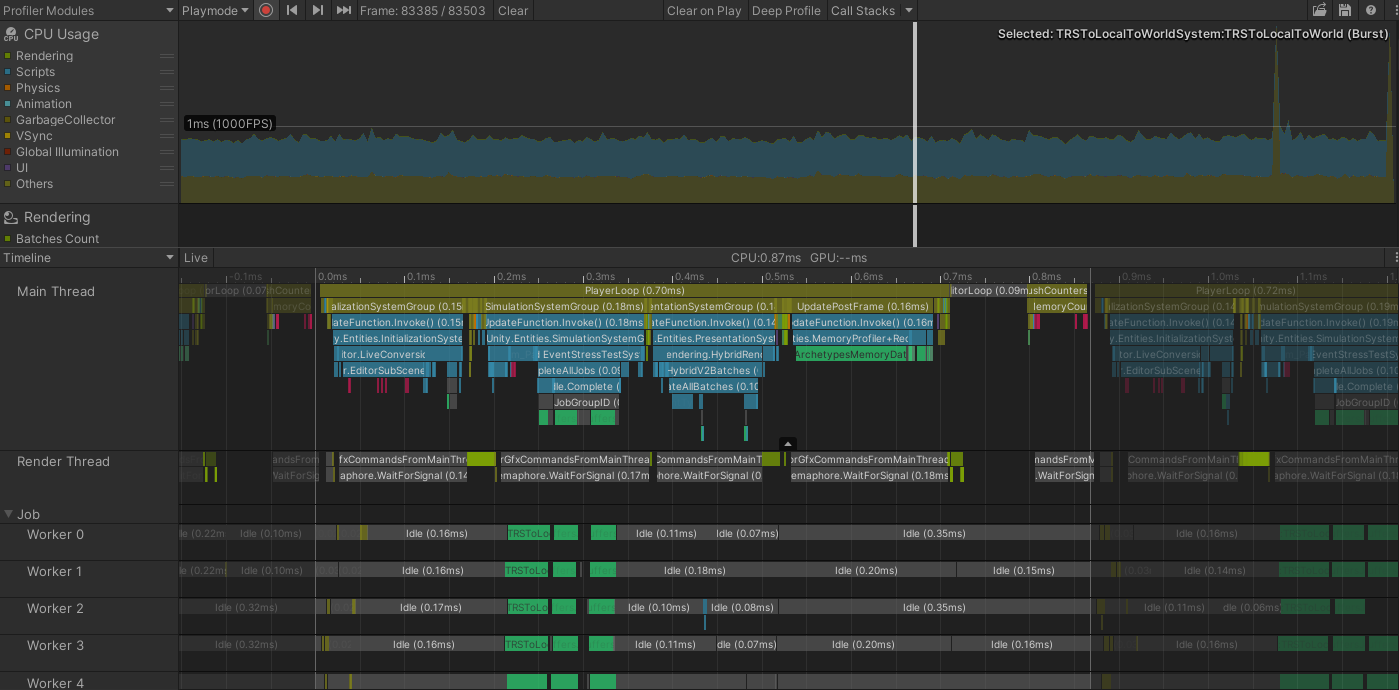Open the Profiler Modules dropdown
Viewport: 1399px width, 690px height.
pos(89,10)
